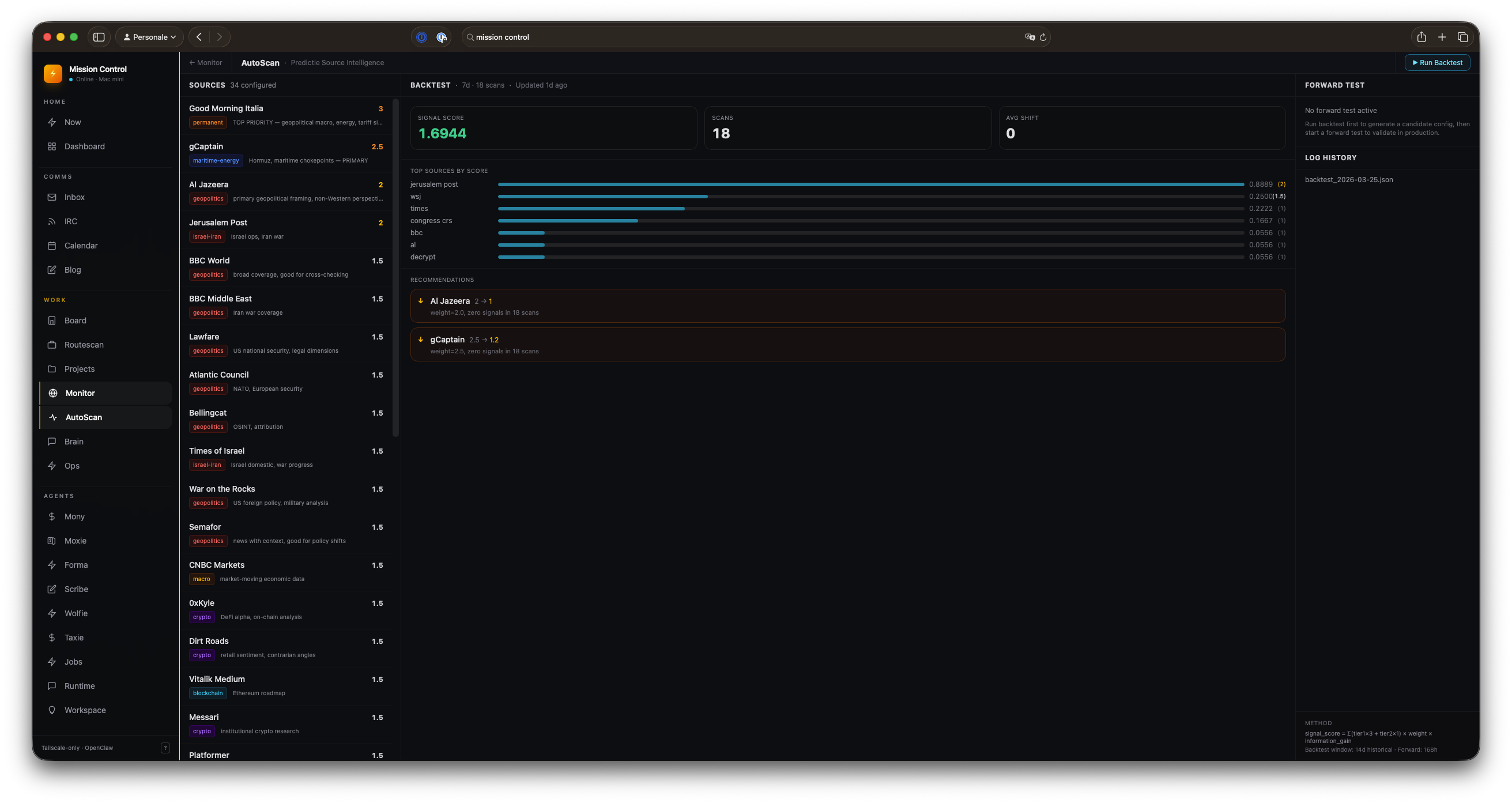Select the Scribe agent icon
Viewport: 1512px width, 803px height.
(52, 589)
